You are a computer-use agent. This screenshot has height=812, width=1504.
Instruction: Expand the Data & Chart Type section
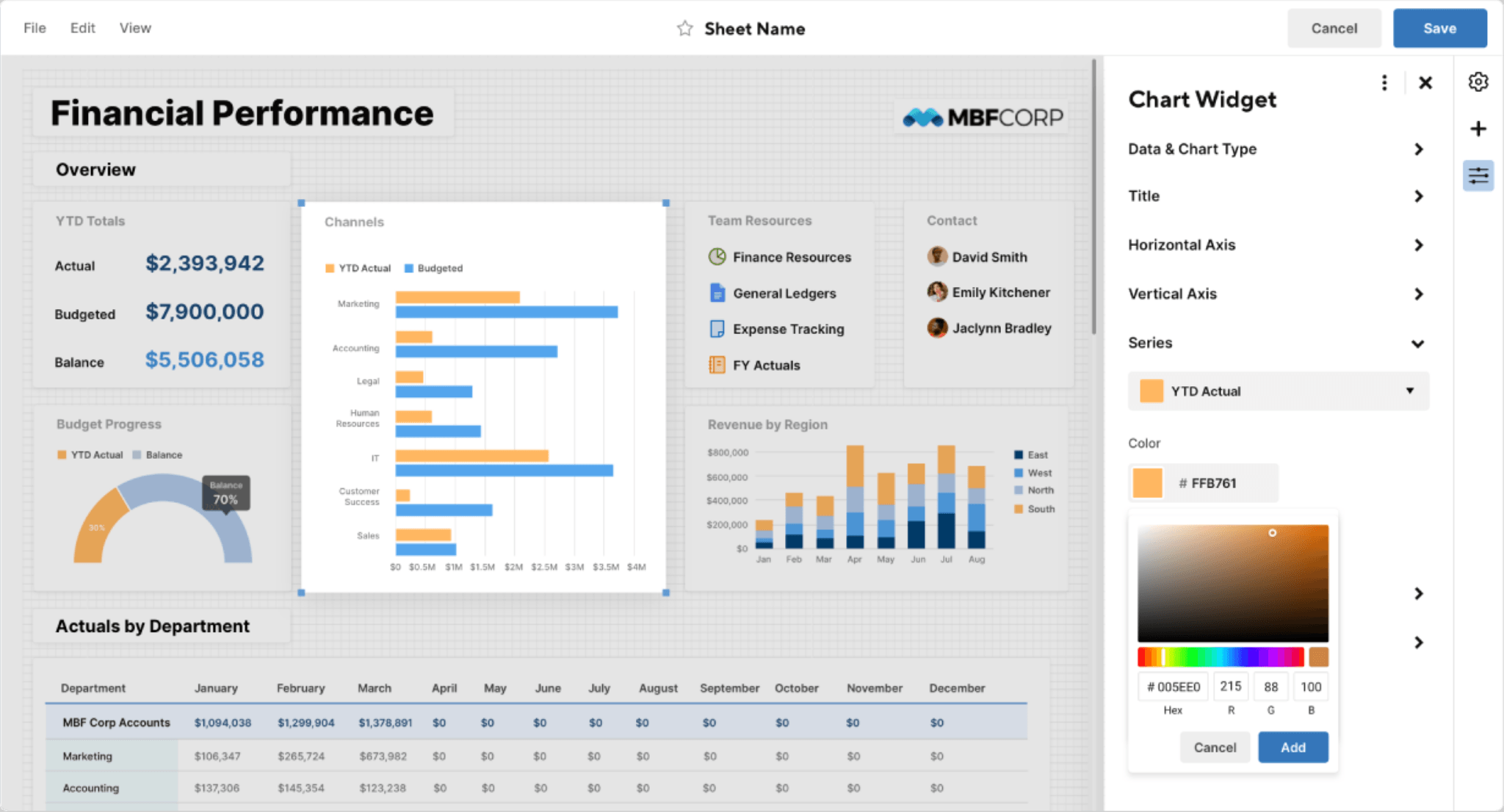pos(1418,150)
